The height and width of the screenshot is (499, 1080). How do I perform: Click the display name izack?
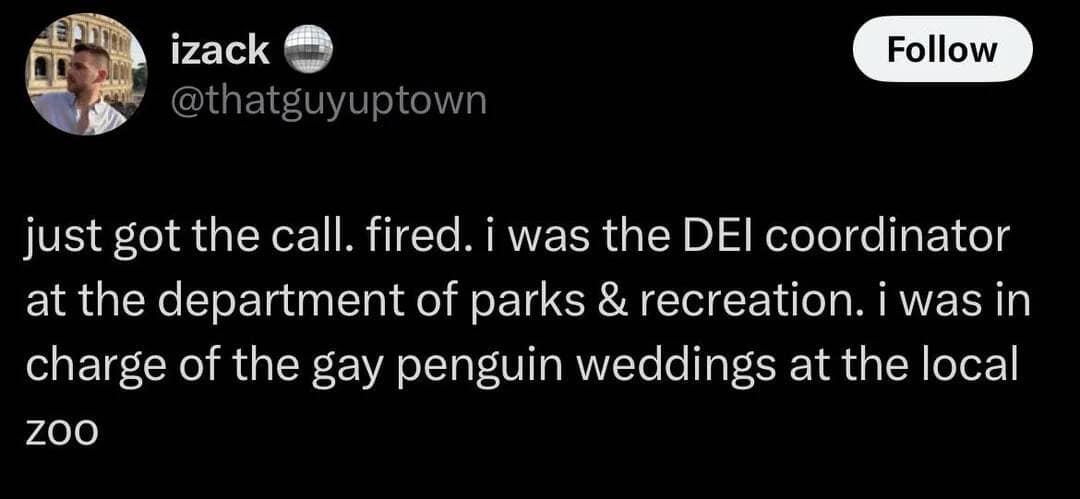220,49
